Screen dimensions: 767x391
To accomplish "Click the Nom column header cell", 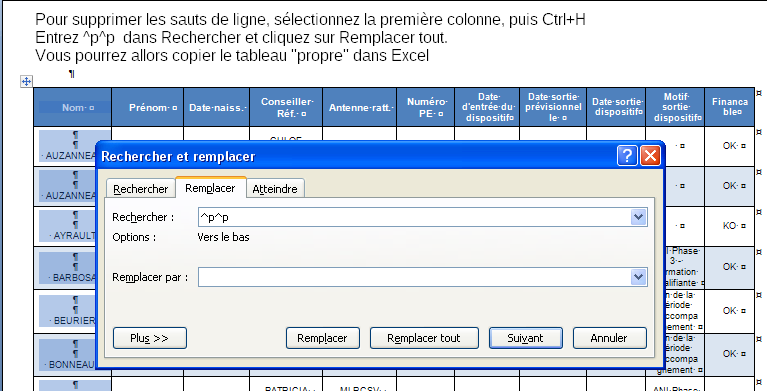I will click(x=73, y=107).
